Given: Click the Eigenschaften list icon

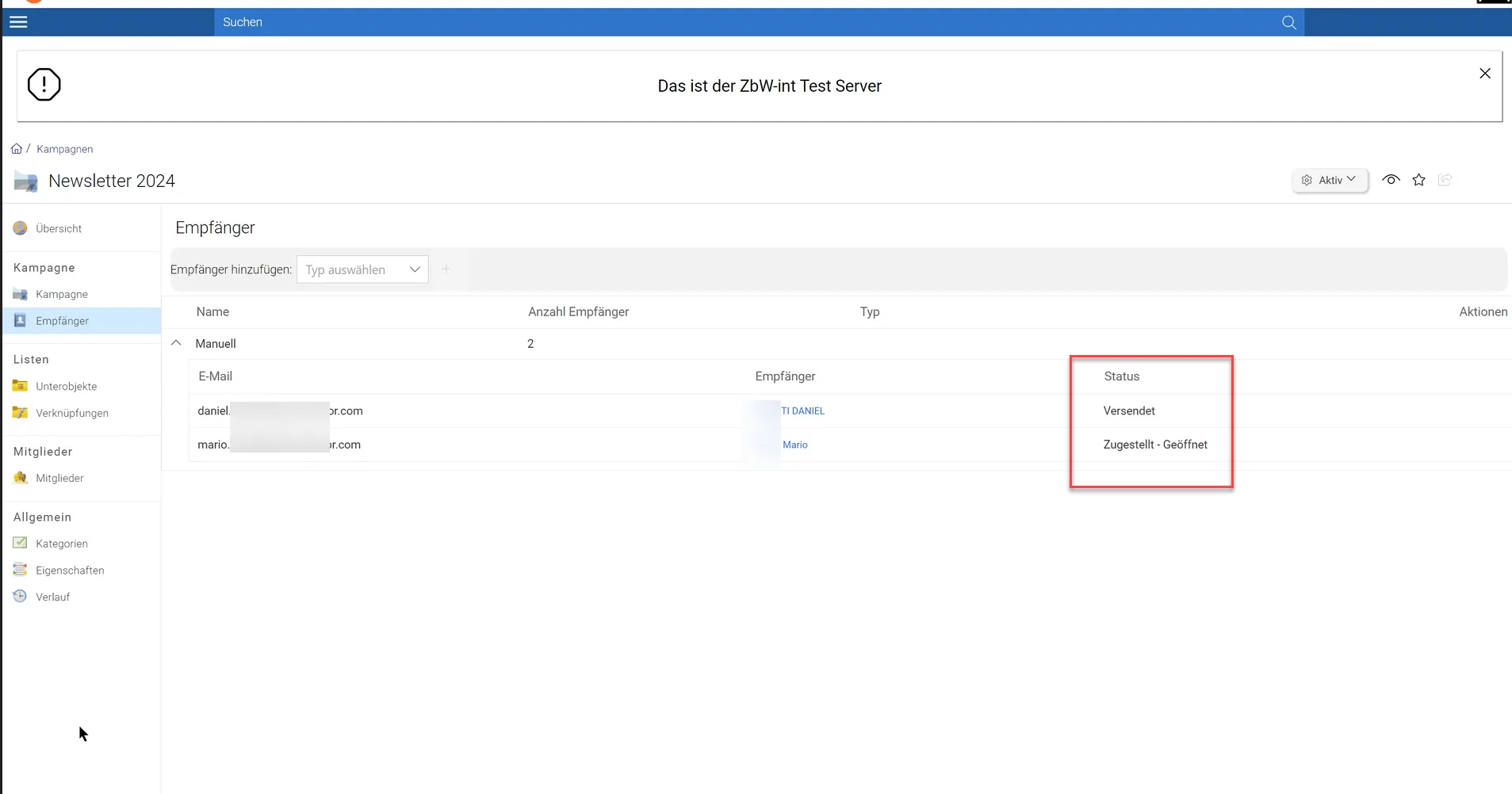Looking at the screenshot, I should pyautogui.click(x=21, y=570).
